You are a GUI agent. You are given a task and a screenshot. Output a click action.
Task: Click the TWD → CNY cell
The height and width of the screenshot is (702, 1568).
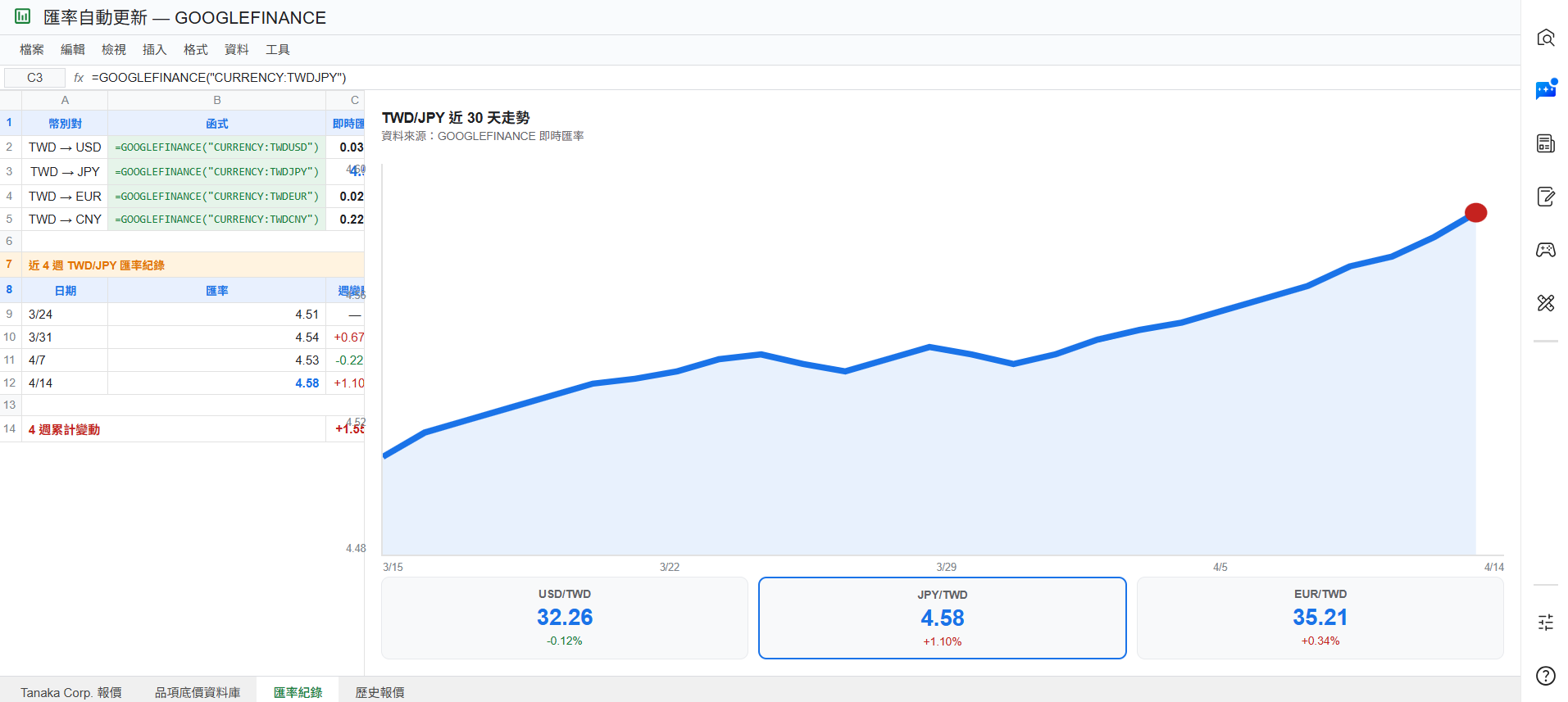coord(65,220)
